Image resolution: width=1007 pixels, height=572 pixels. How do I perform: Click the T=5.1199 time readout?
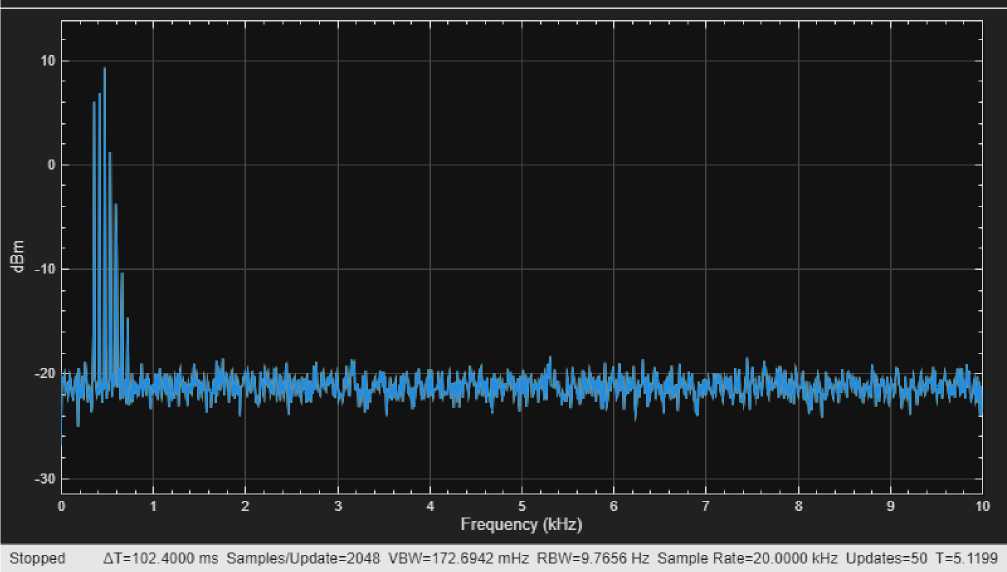968,558
